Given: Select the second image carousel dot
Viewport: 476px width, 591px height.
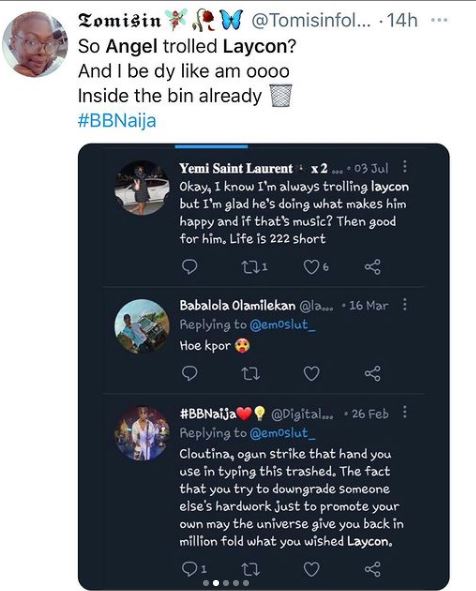Looking at the screenshot, I should tap(216, 583).
